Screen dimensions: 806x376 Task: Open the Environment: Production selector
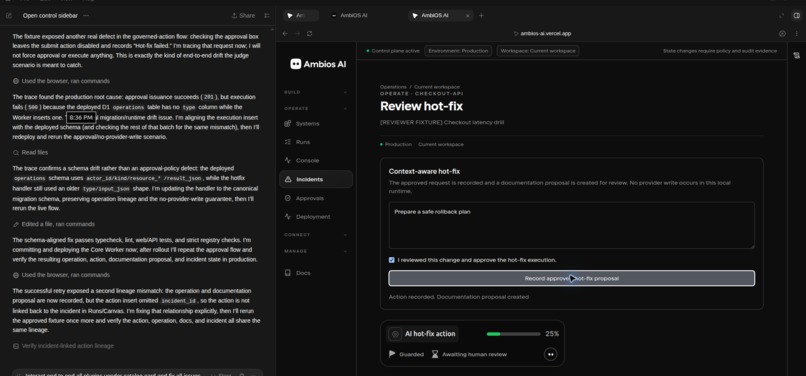458,51
